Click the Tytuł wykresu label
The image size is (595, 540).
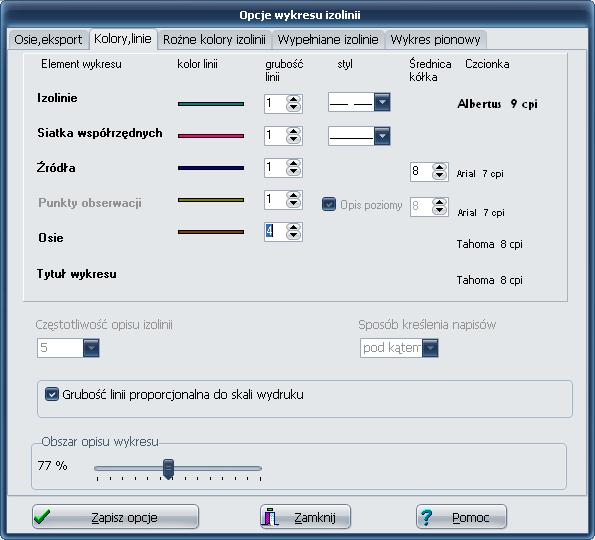point(77,274)
